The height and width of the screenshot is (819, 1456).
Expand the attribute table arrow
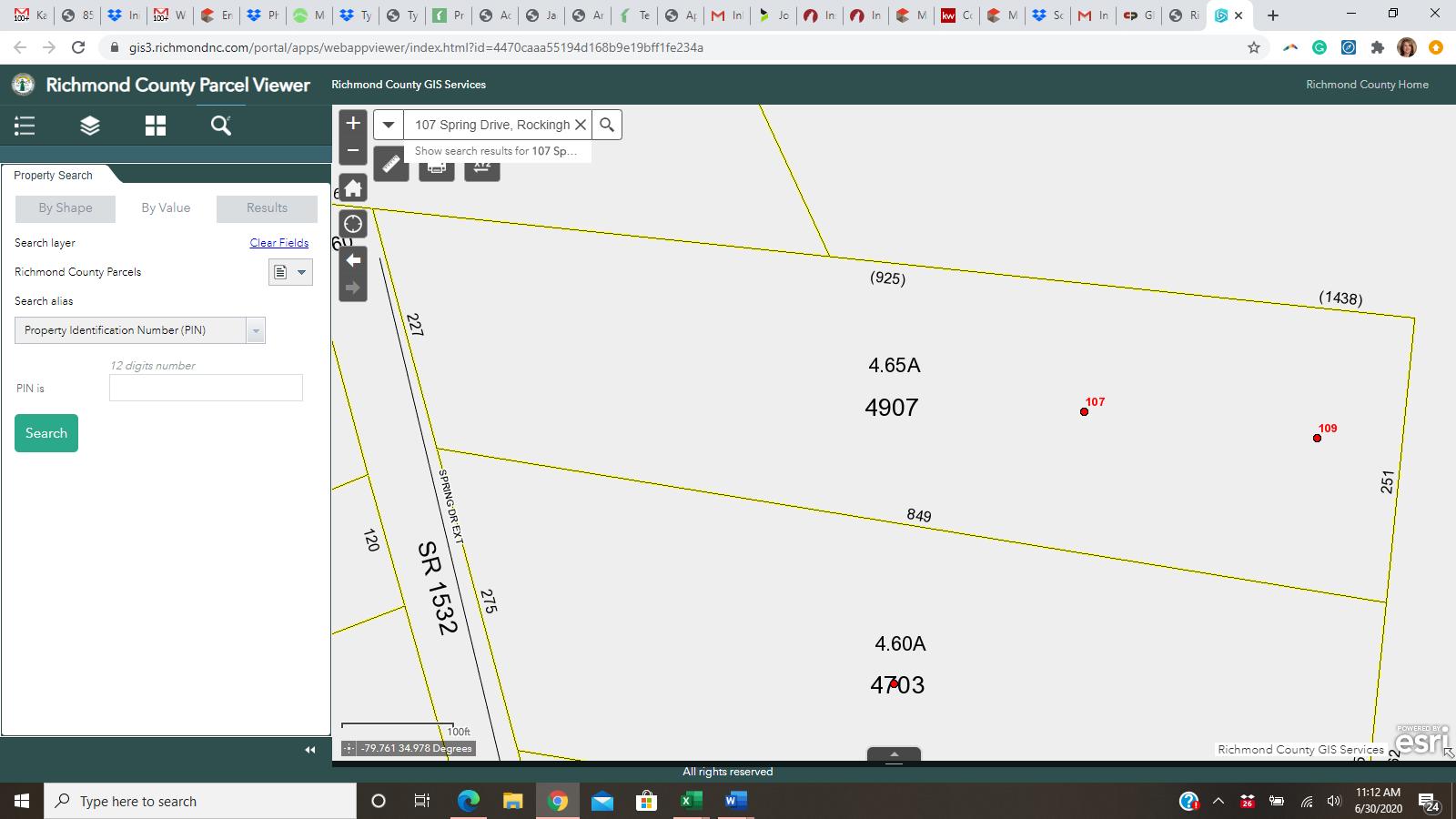coord(894,754)
